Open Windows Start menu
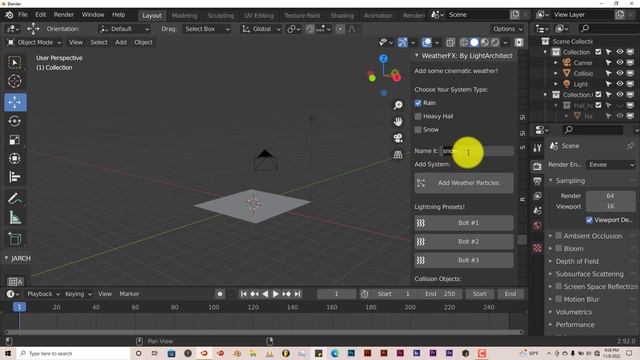Viewport: 640px width, 360px height. point(7,353)
